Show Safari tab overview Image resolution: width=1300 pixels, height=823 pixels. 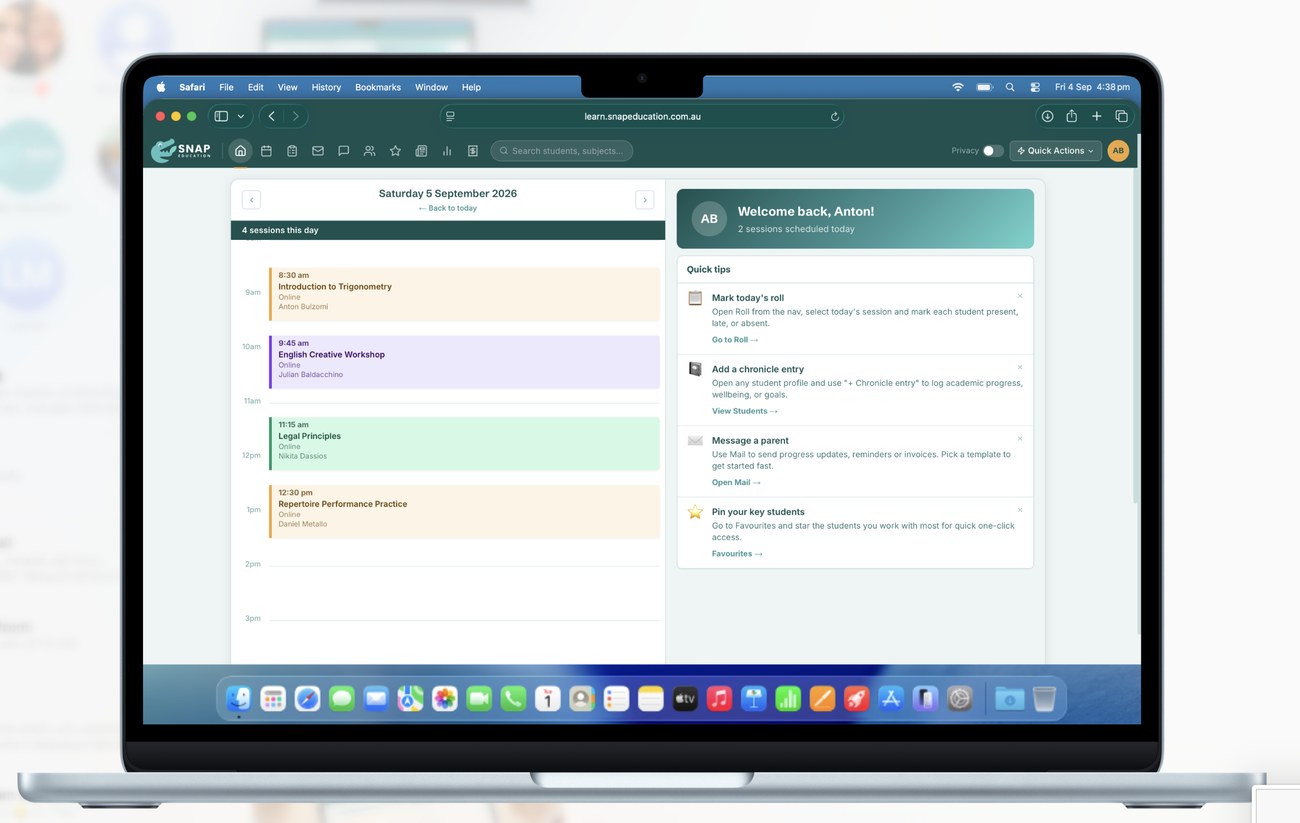click(x=1121, y=116)
